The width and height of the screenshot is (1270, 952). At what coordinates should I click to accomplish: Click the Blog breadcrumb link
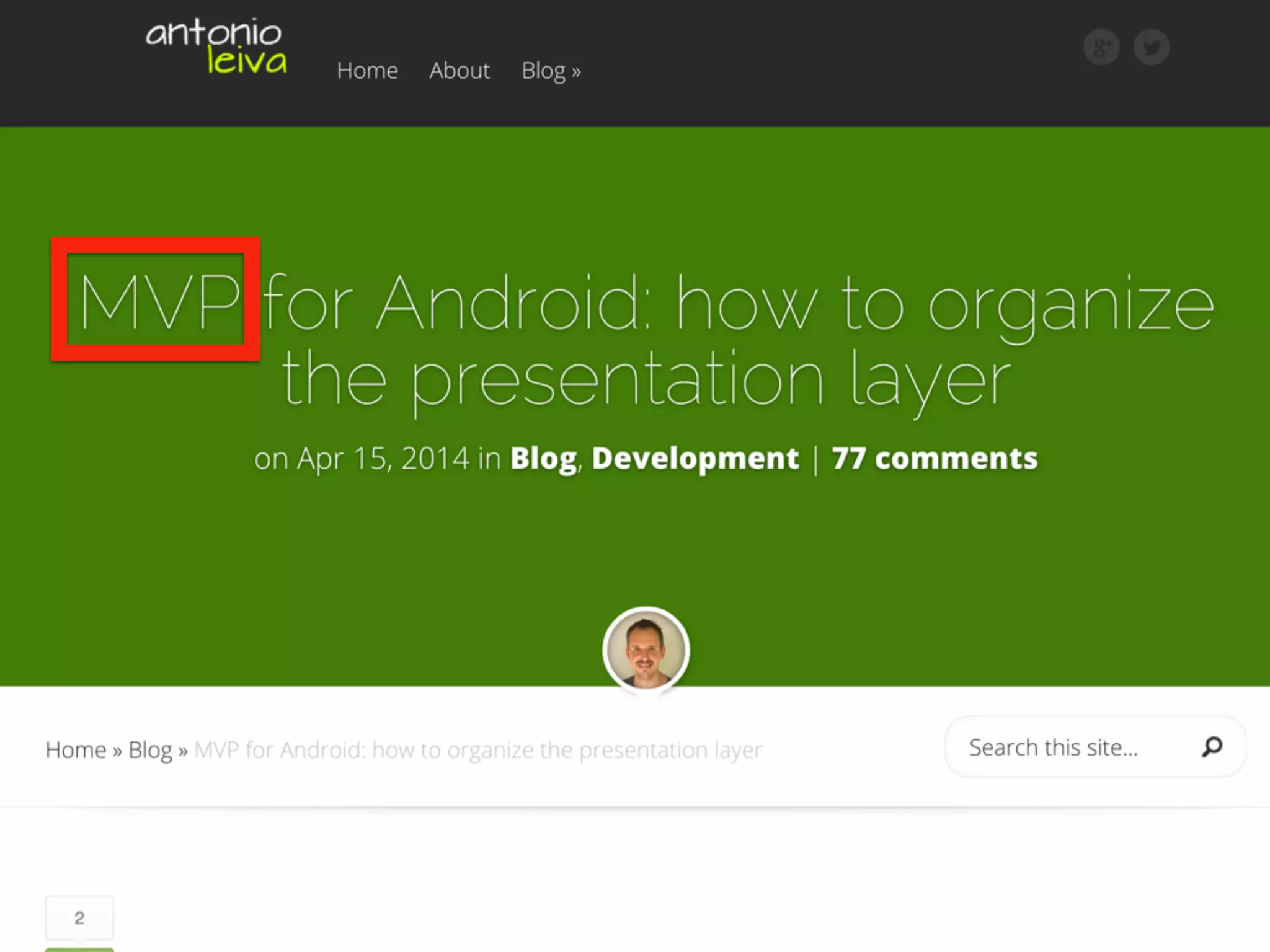point(150,750)
